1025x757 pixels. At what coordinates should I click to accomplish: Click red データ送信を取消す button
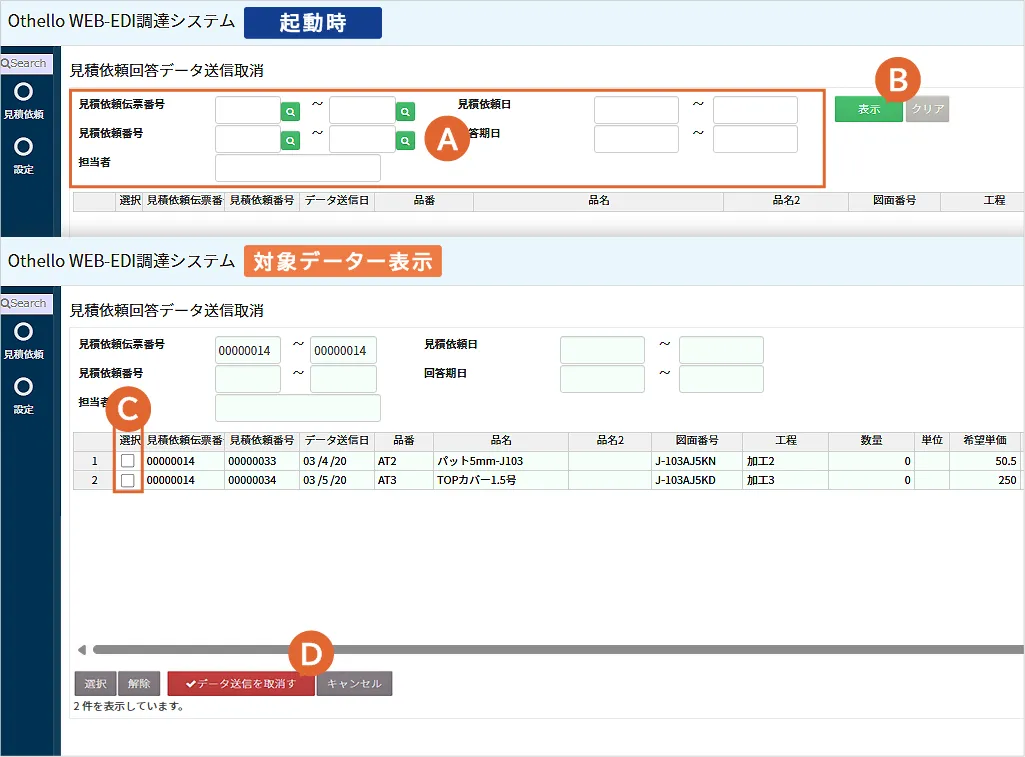tap(241, 684)
